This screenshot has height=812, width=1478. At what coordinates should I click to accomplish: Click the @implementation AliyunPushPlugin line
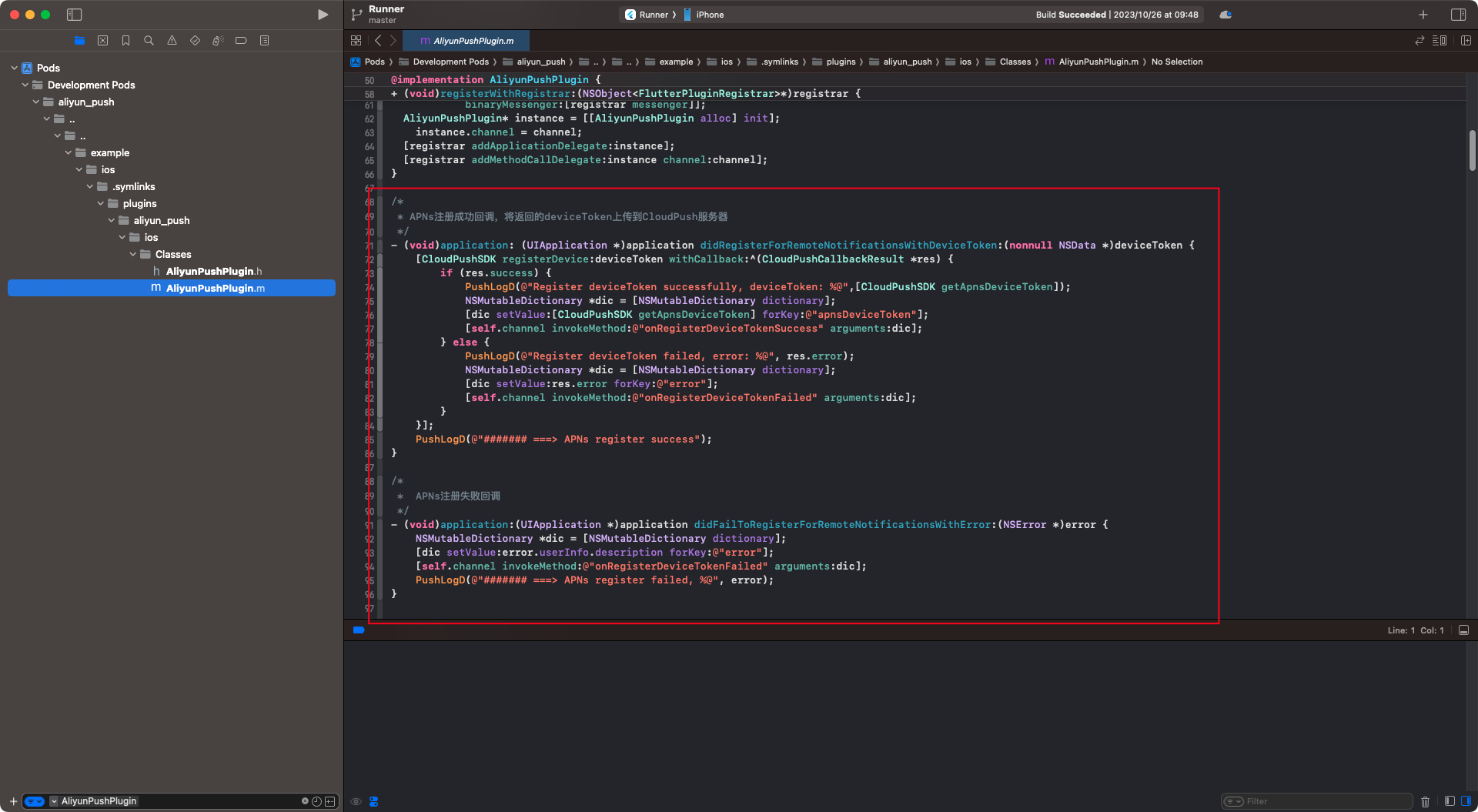tap(496, 79)
